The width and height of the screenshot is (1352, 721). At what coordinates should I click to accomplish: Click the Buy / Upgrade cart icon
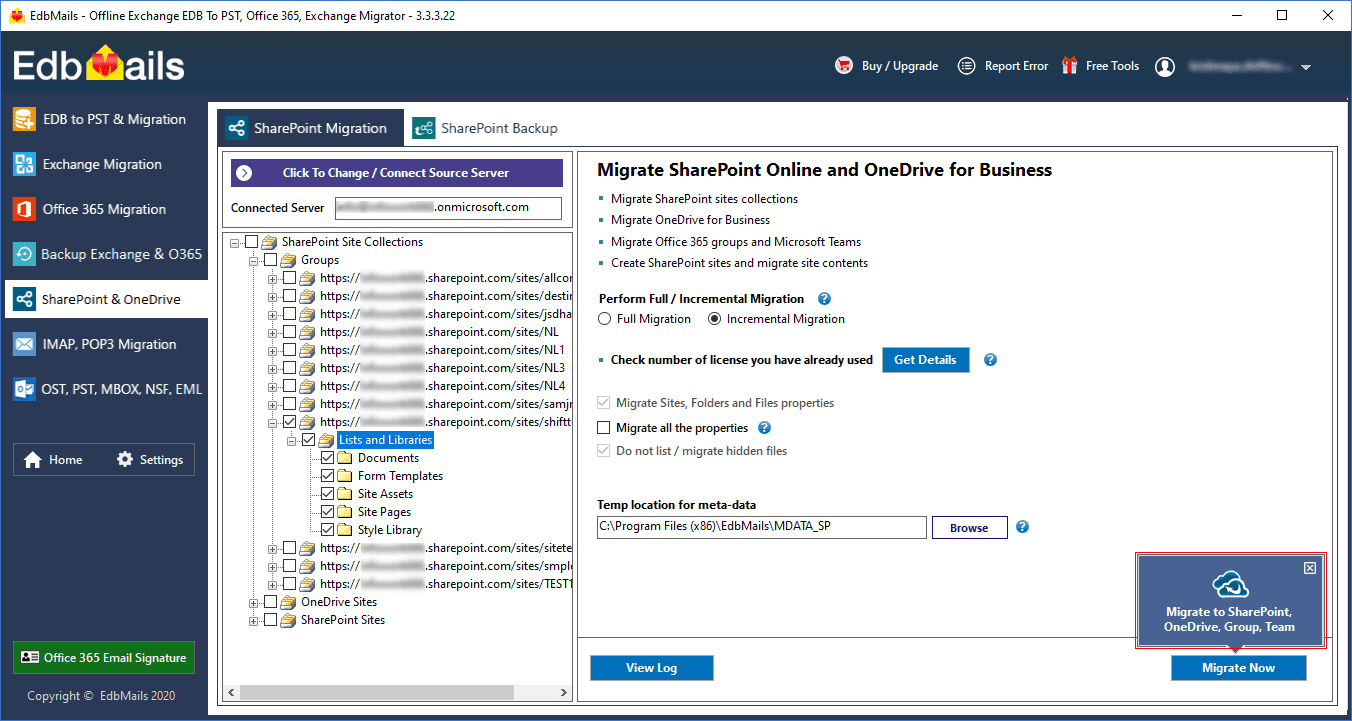tap(844, 66)
